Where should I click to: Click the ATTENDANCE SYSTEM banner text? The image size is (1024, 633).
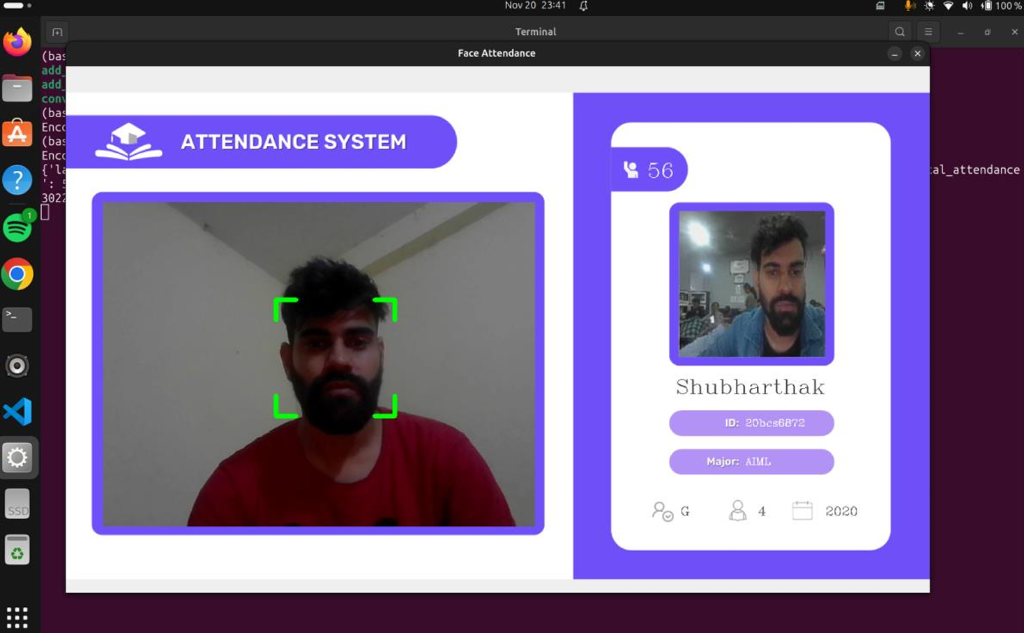[x=293, y=142]
